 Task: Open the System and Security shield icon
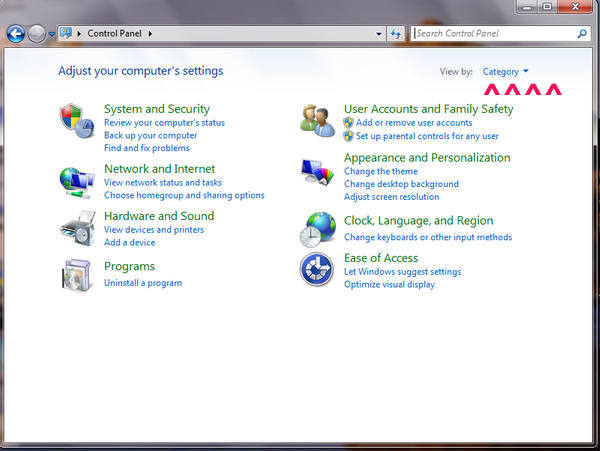[x=77, y=121]
